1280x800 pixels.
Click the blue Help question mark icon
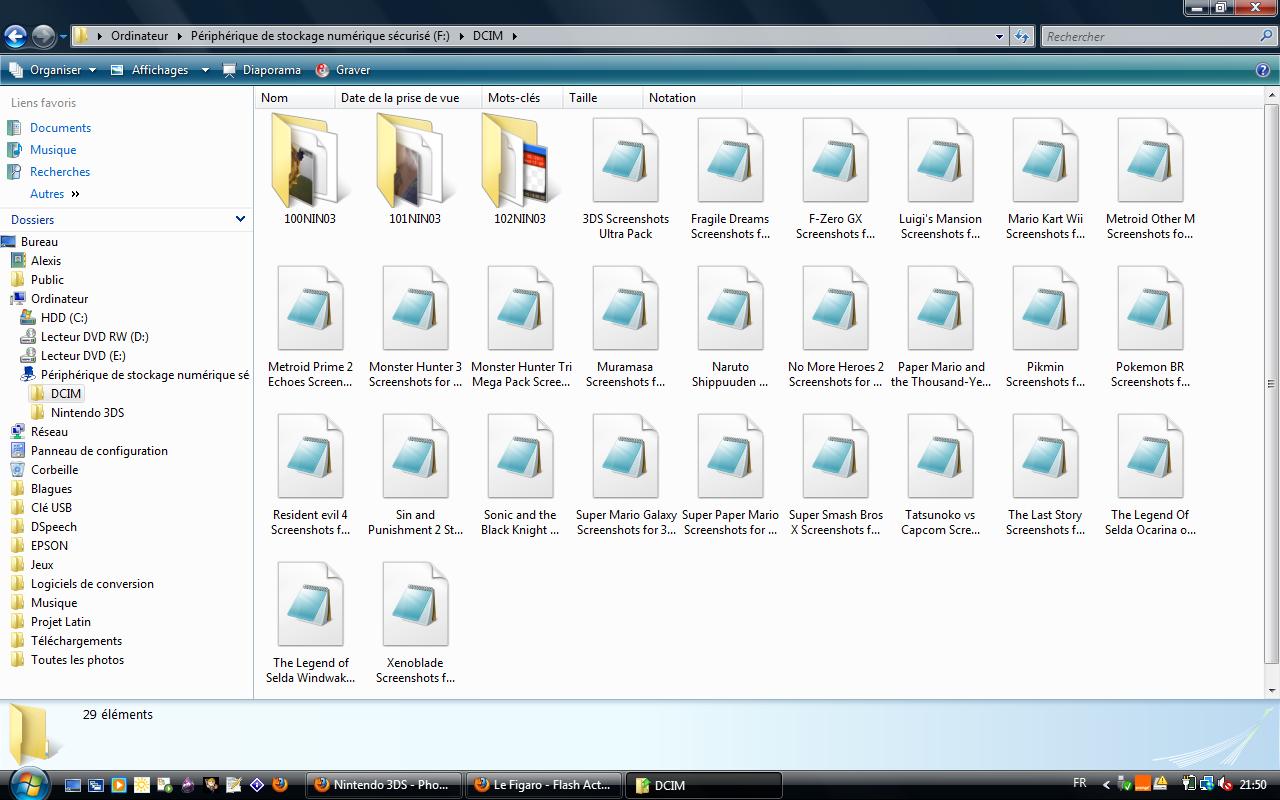point(1262,70)
